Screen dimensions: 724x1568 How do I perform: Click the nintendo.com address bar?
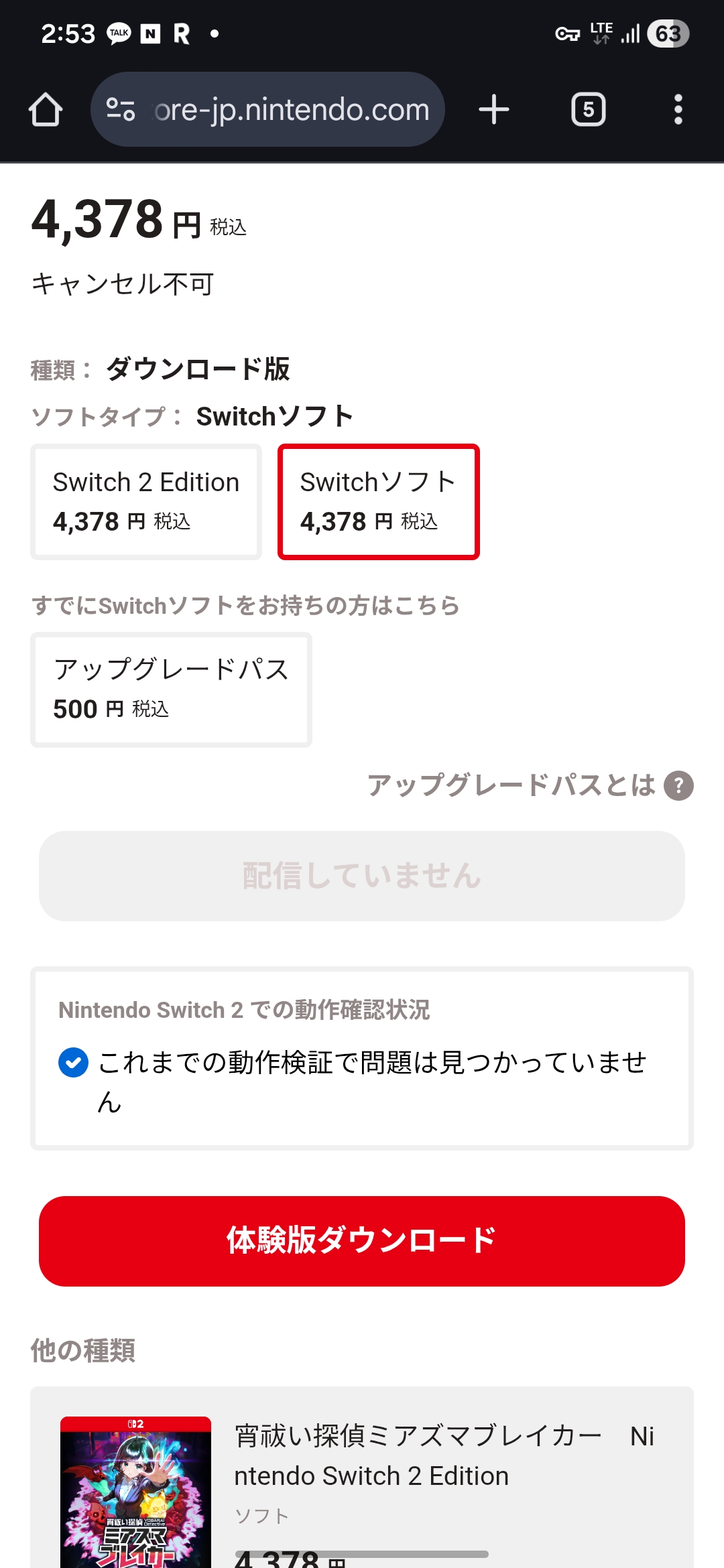(292, 109)
